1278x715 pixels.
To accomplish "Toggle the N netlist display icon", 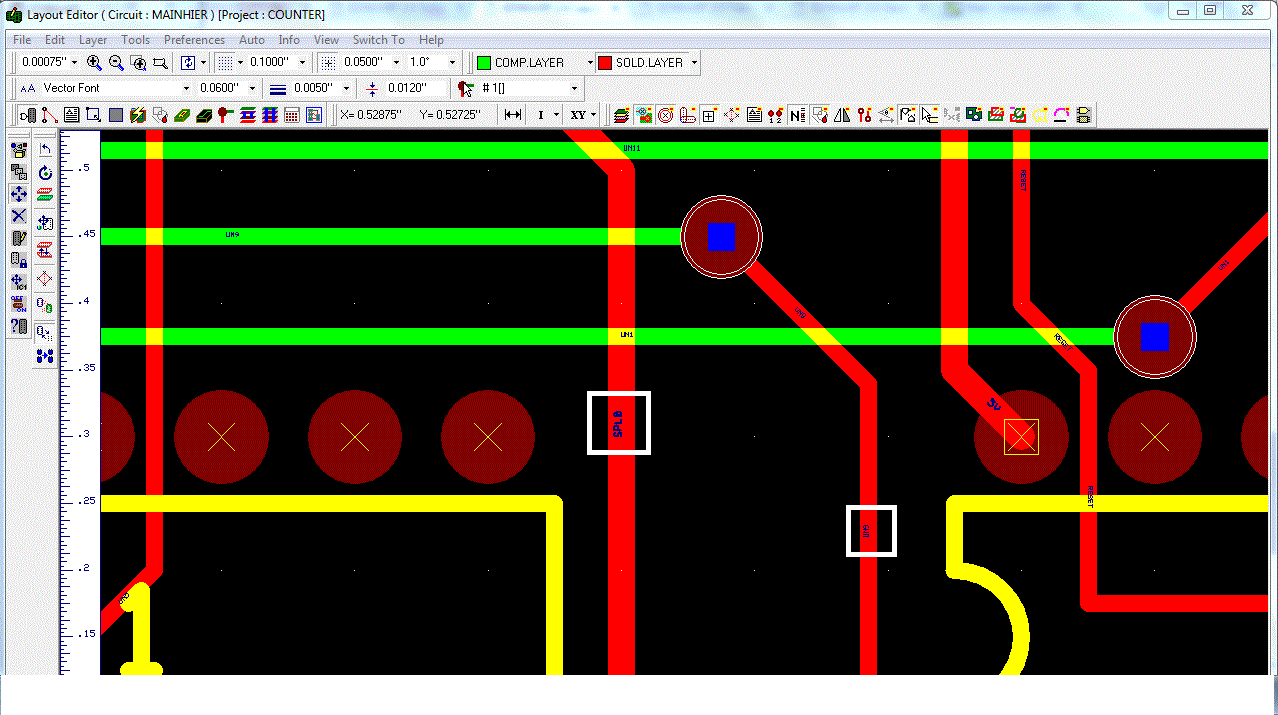I will coord(797,115).
